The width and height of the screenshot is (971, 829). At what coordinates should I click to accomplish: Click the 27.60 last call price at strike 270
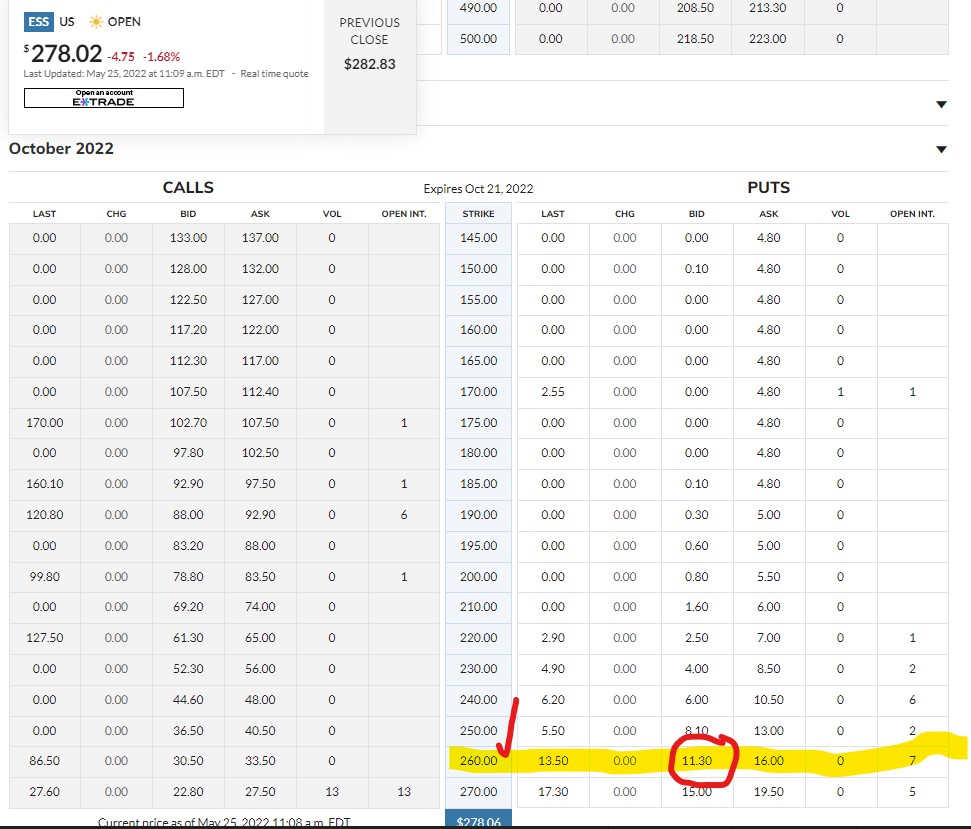pyautogui.click(x=44, y=792)
